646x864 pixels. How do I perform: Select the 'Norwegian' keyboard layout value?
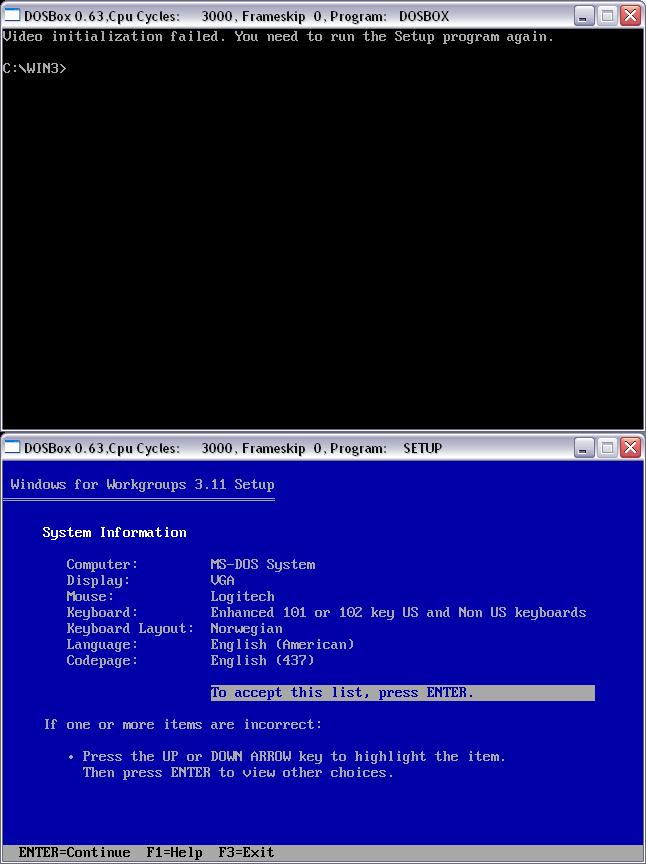(x=246, y=629)
